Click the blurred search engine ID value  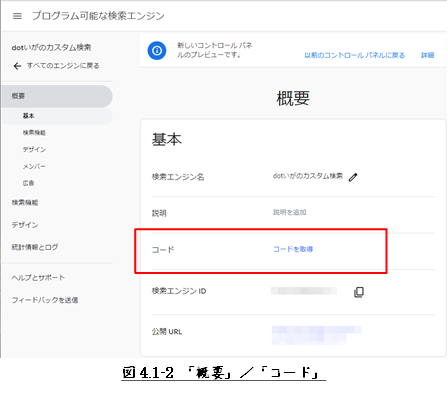pyautogui.click(x=304, y=291)
